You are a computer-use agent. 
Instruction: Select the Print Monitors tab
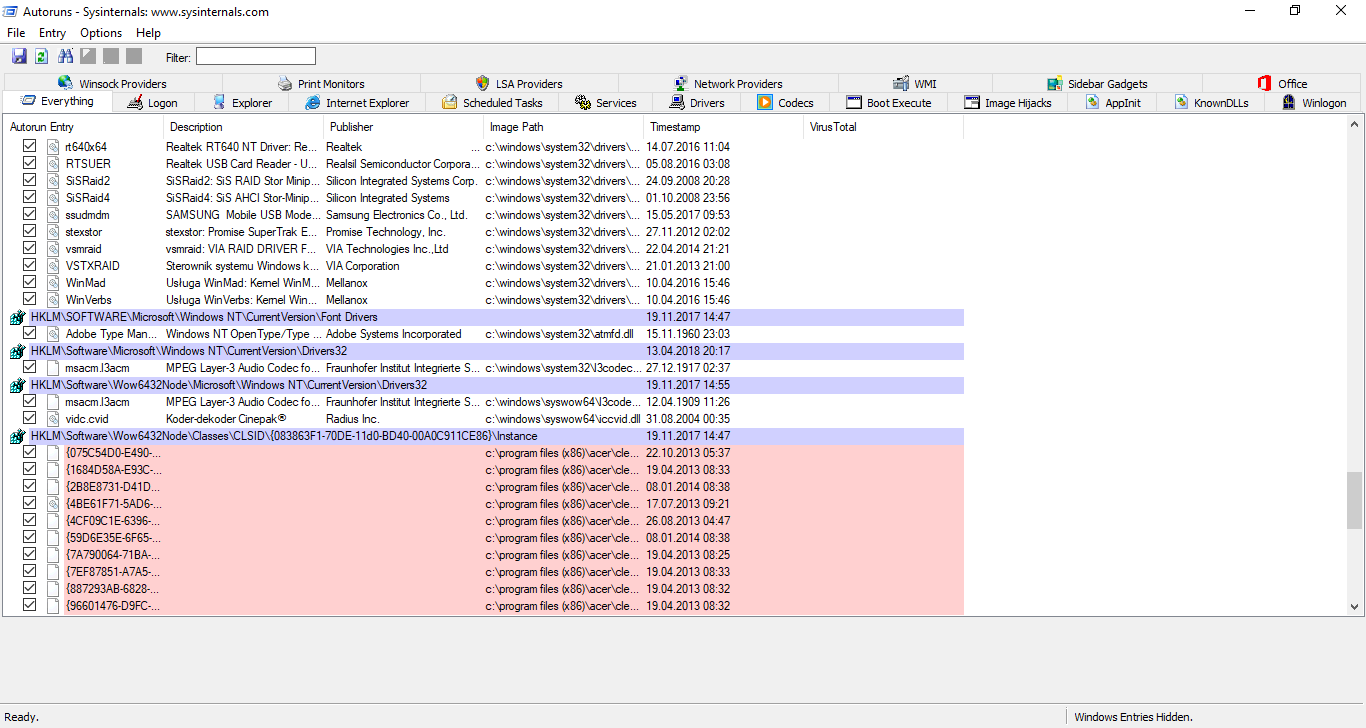click(x=321, y=83)
